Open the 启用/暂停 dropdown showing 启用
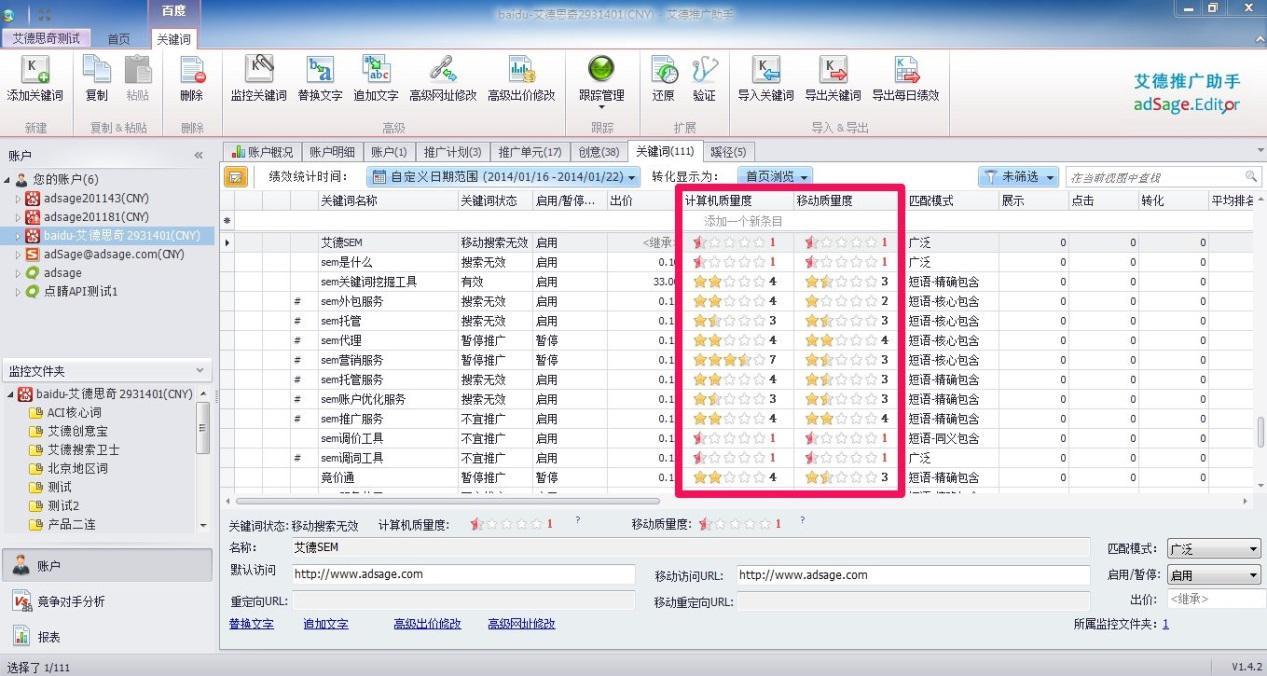This screenshot has height=676, width=1267. (1213, 575)
